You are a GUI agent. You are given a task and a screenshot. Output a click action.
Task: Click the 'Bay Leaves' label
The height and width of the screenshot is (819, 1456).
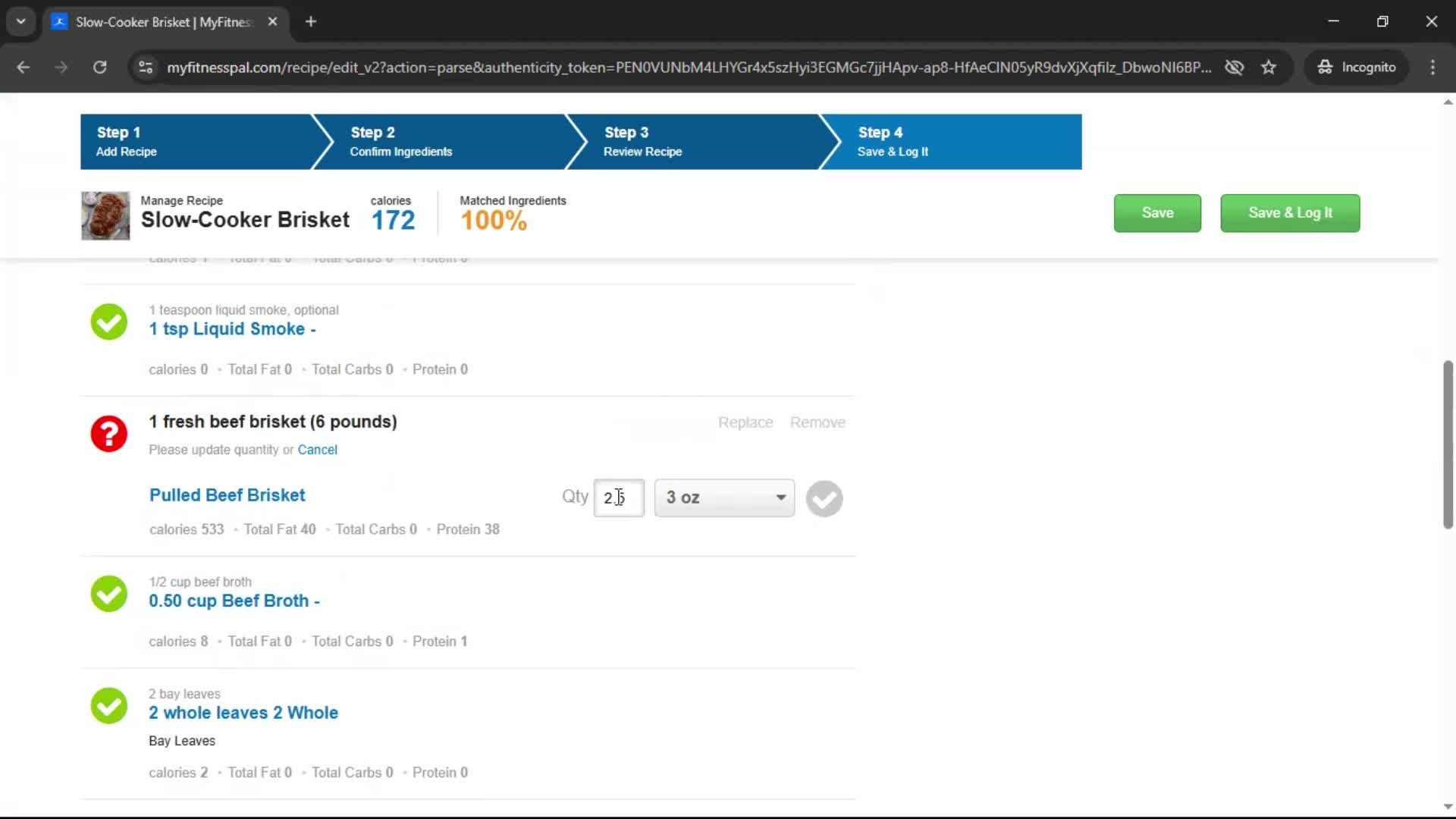pyautogui.click(x=182, y=741)
